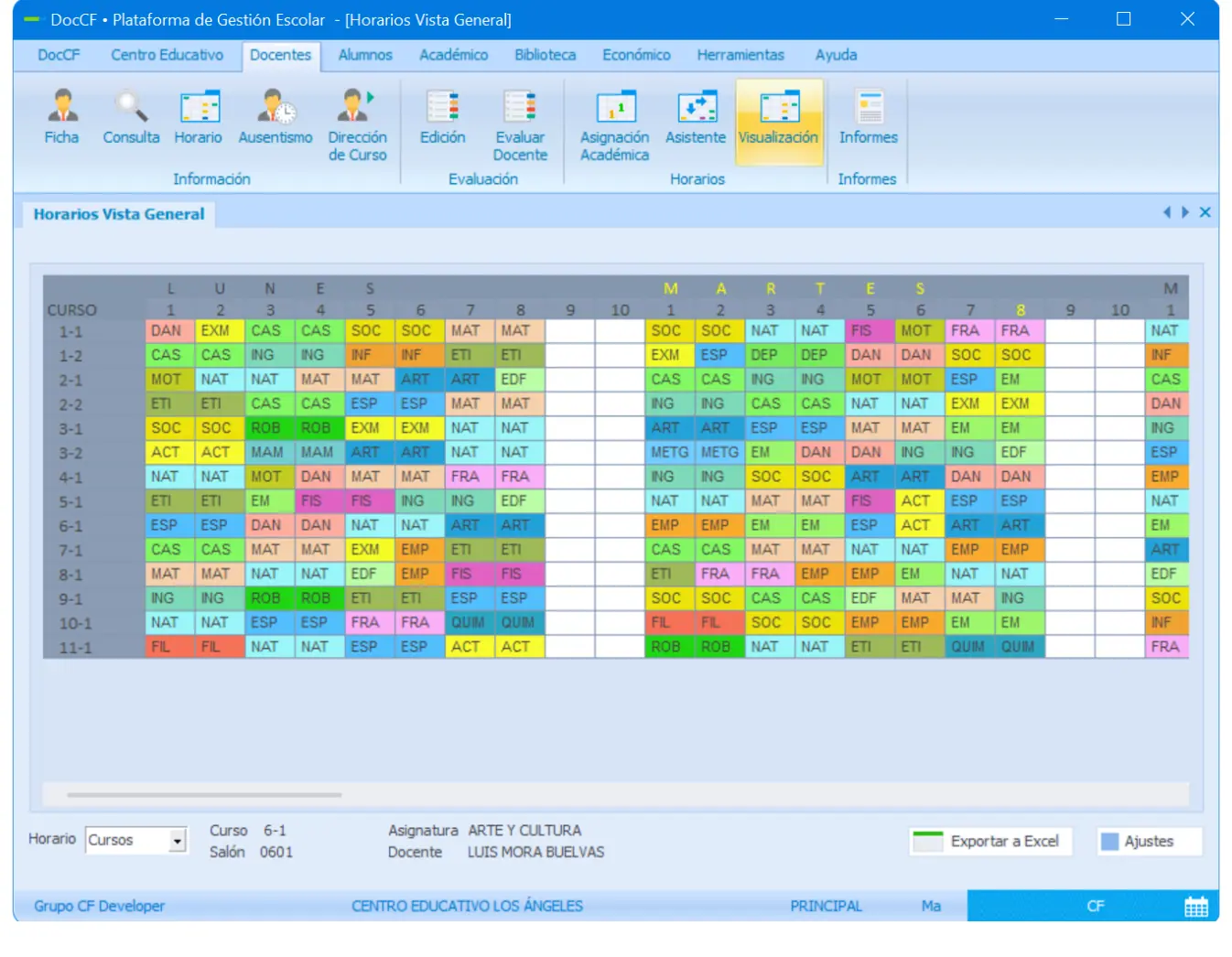This screenshot has height=957, width=1232.
Task: Open the Ajustes settings button
Action: (x=1150, y=842)
